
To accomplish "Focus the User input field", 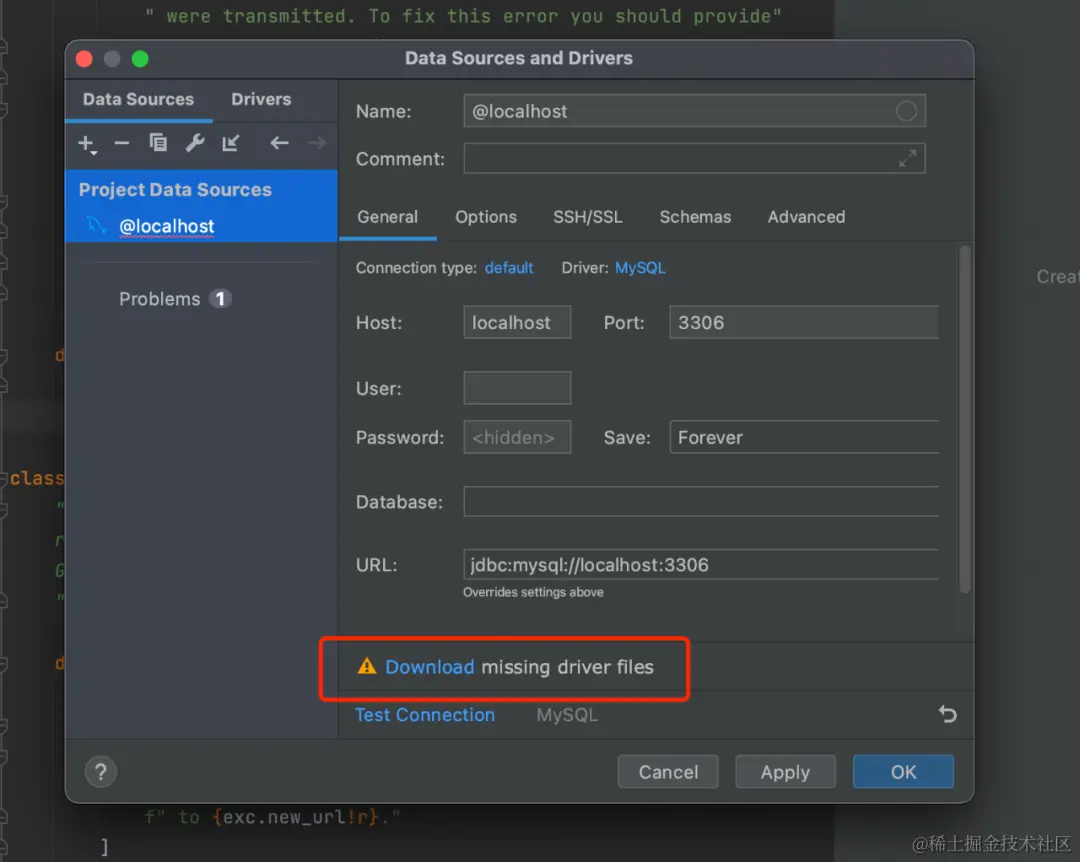I will (x=517, y=388).
